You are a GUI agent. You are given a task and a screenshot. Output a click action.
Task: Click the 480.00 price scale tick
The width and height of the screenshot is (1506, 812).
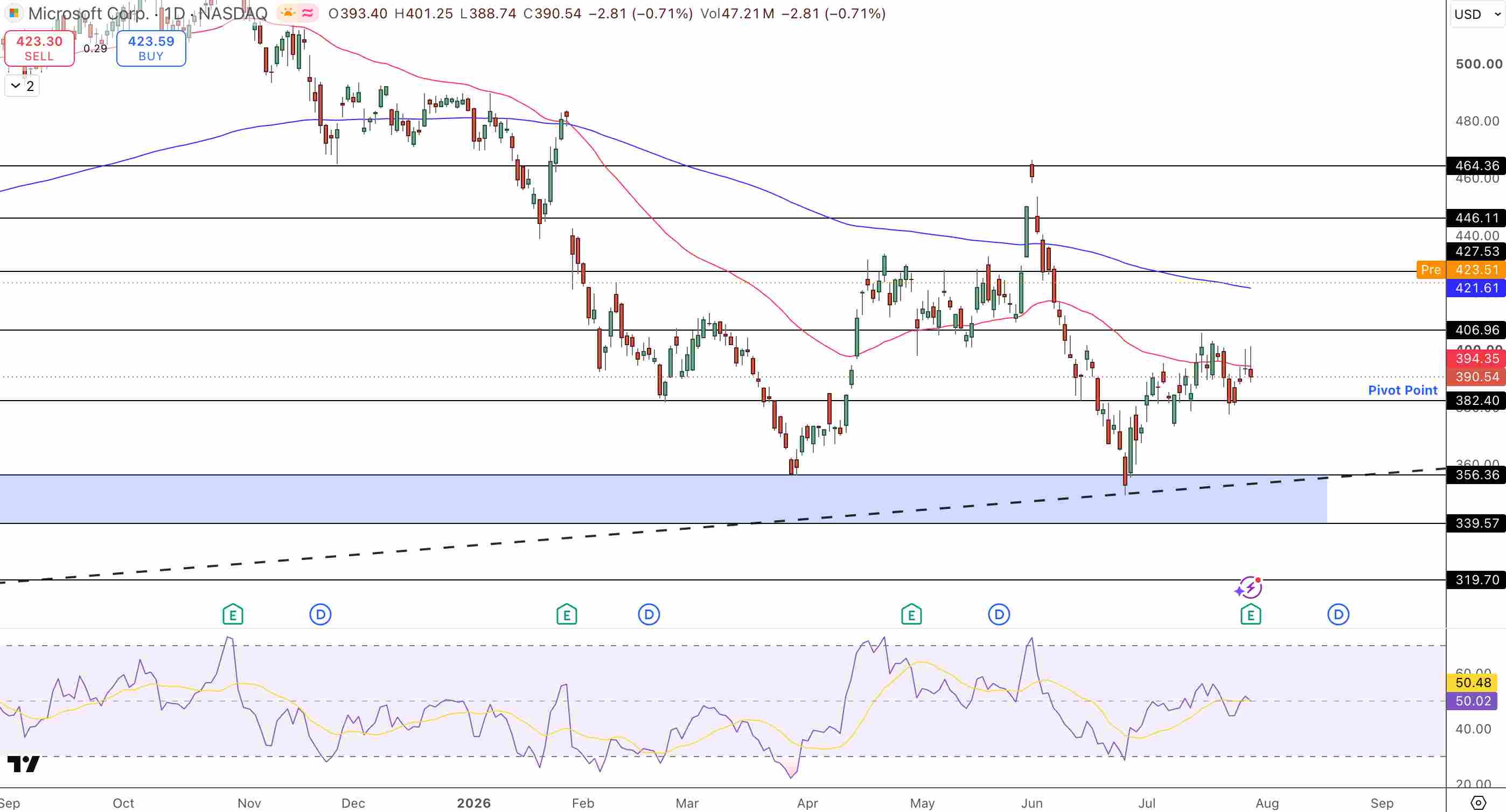coord(1477,121)
